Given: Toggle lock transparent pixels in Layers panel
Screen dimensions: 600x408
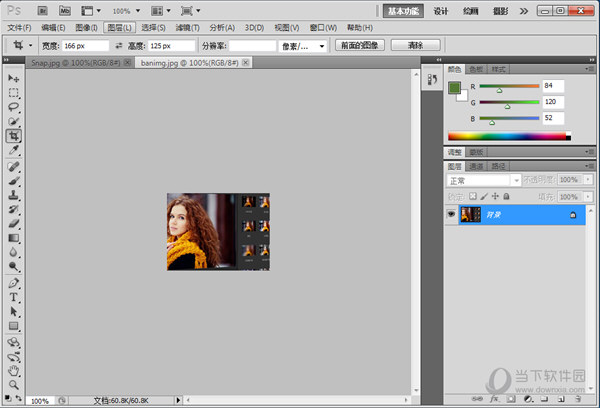Looking at the screenshot, I should pyautogui.click(x=474, y=196).
